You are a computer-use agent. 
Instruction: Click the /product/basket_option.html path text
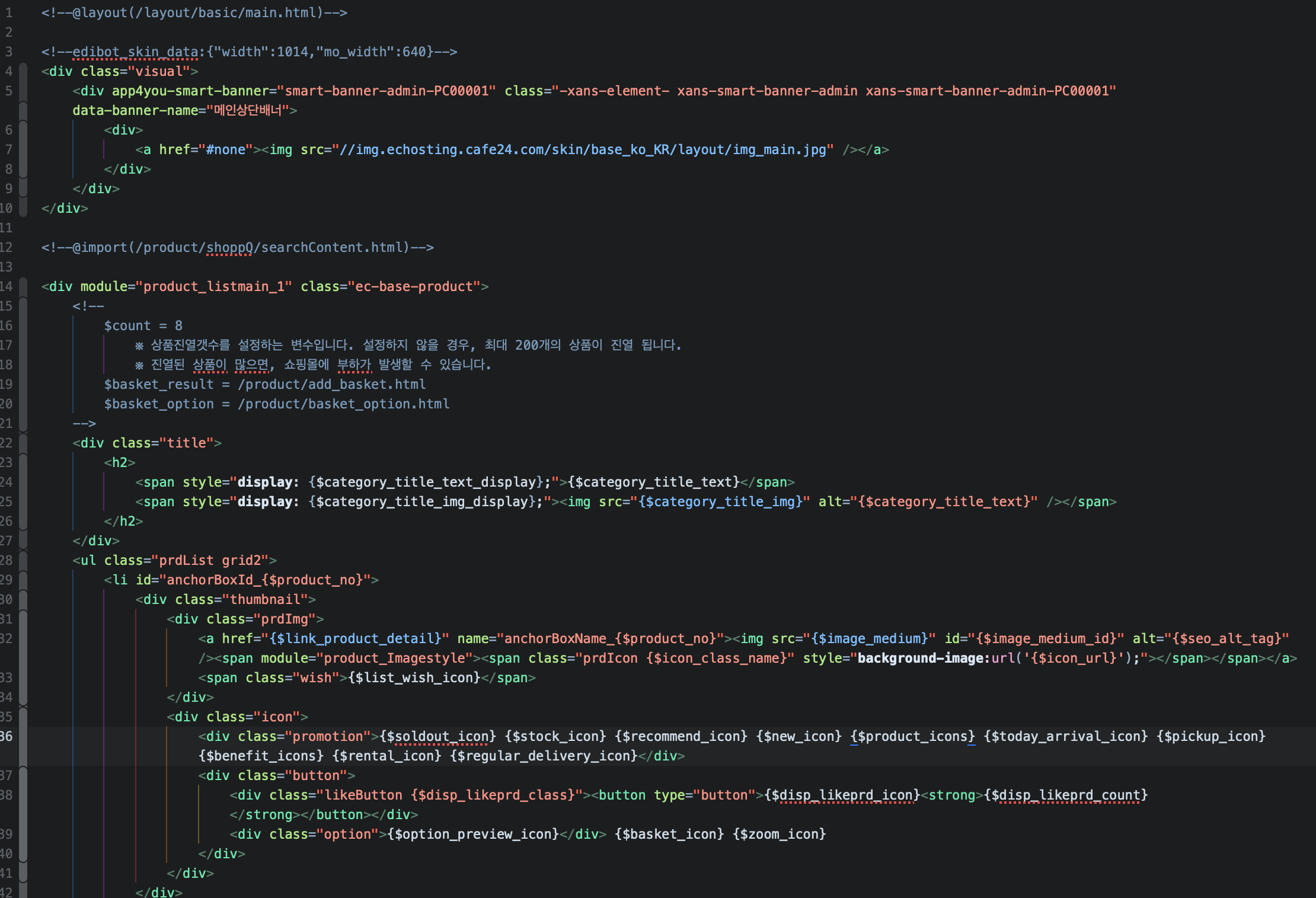click(344, 404)
